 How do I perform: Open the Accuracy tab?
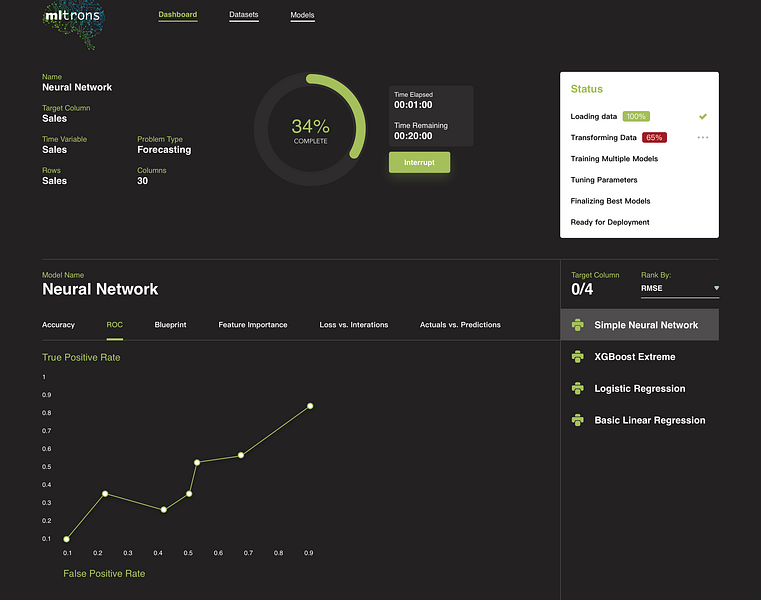(58, 325)
